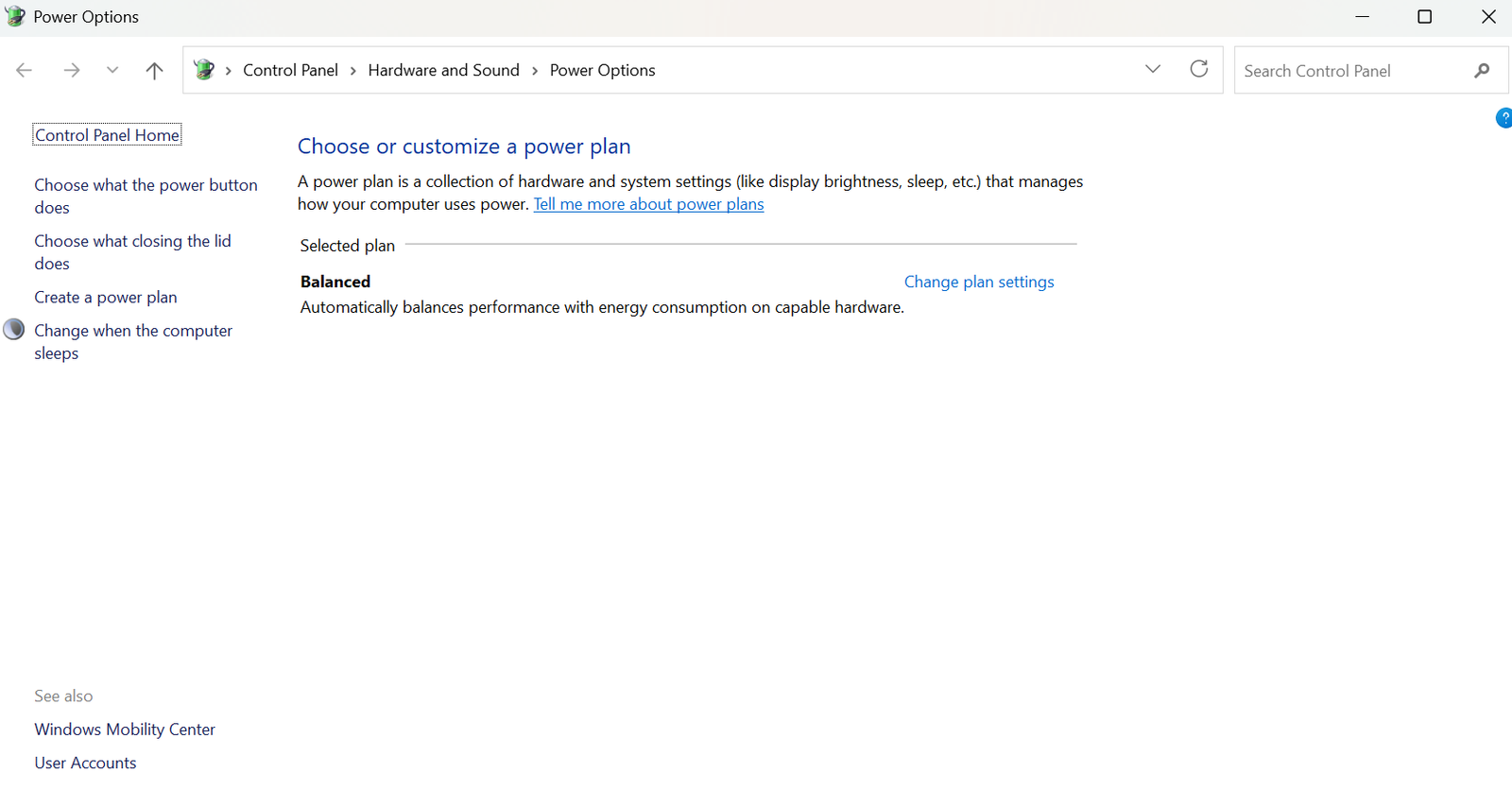Expand chevron after Hardware and Sound breadcrumb
This screenshot has height=790, width=1512.
(x=535, y=71)
